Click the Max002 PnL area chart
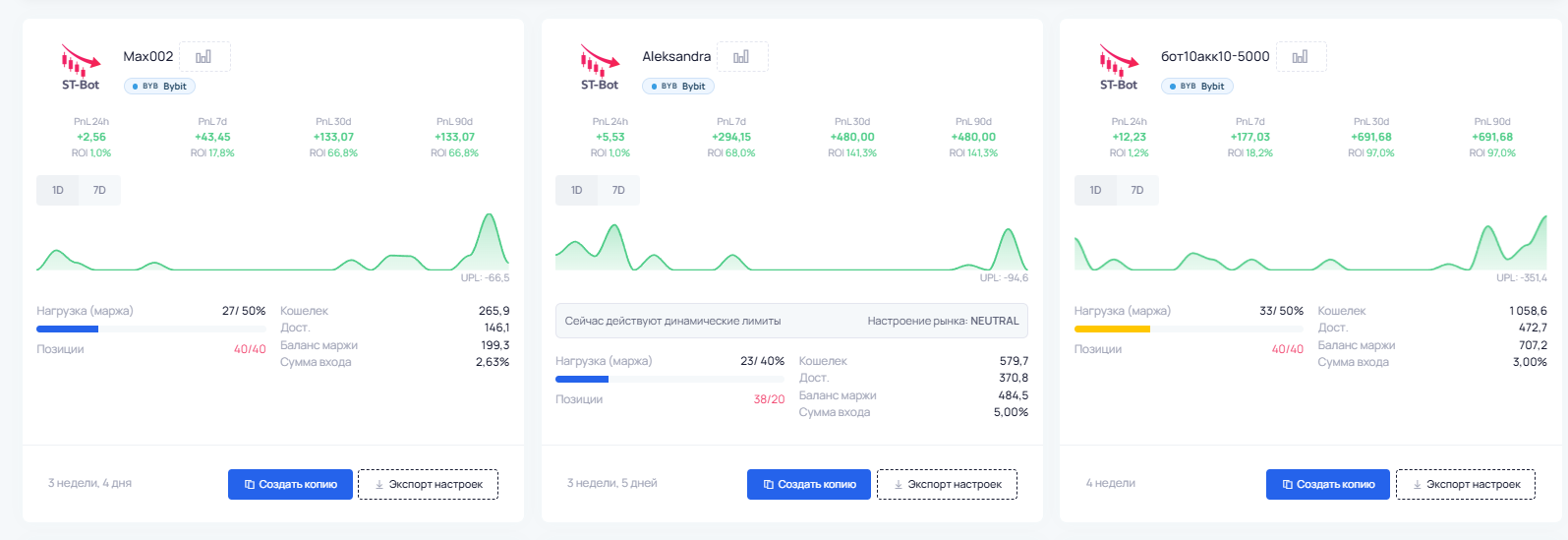The height and width of the screenshot is (540, 1568). (273, 242)
